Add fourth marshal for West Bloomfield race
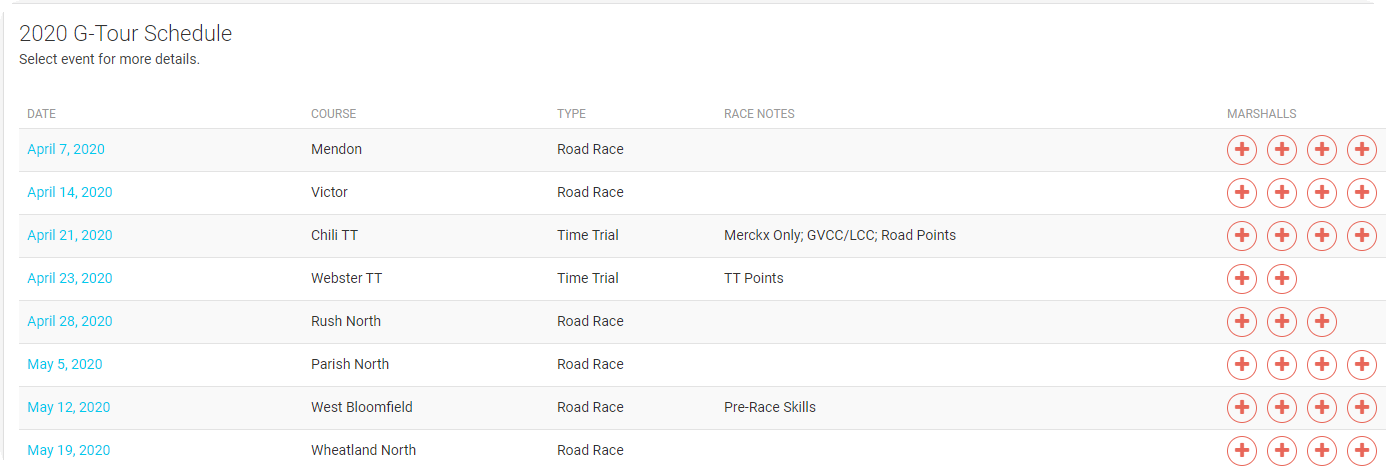This screenshot has height=471, width=1386. point(1362,408)
